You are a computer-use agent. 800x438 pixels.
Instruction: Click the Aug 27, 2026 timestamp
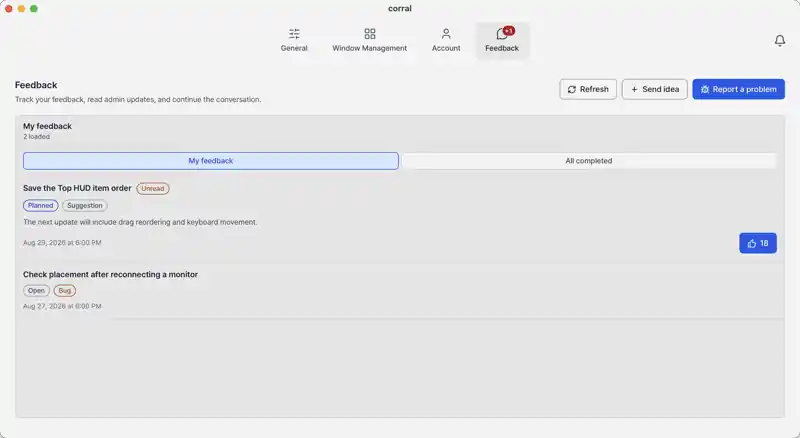coord(62,306)
